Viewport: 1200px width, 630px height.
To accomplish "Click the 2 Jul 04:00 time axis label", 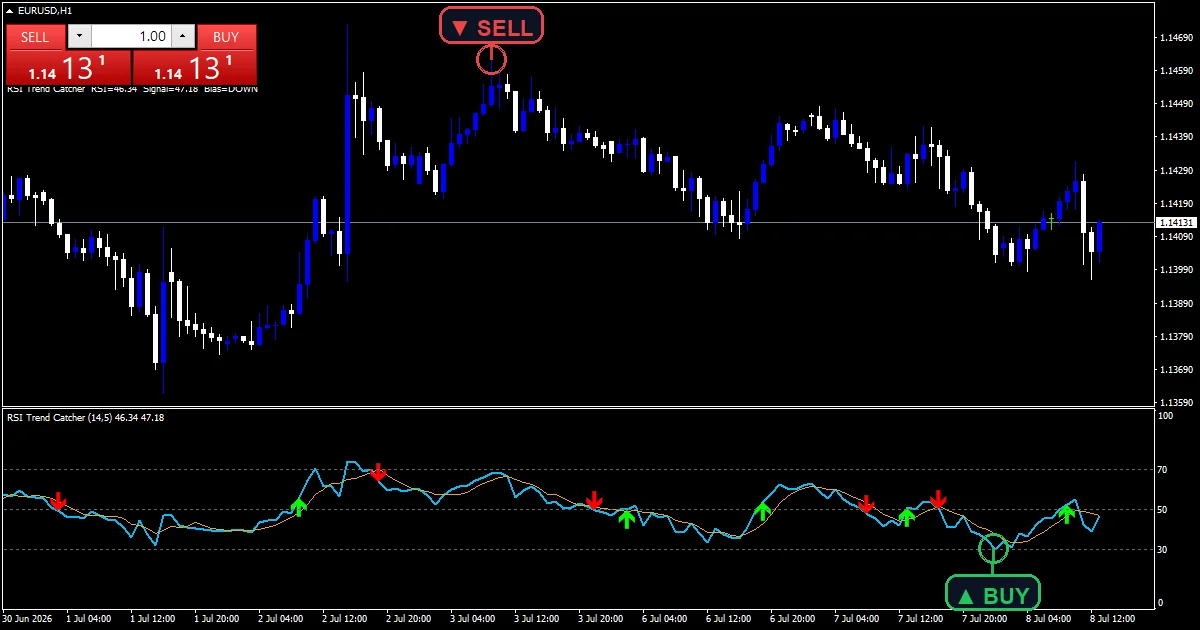I will pos(279,620).
